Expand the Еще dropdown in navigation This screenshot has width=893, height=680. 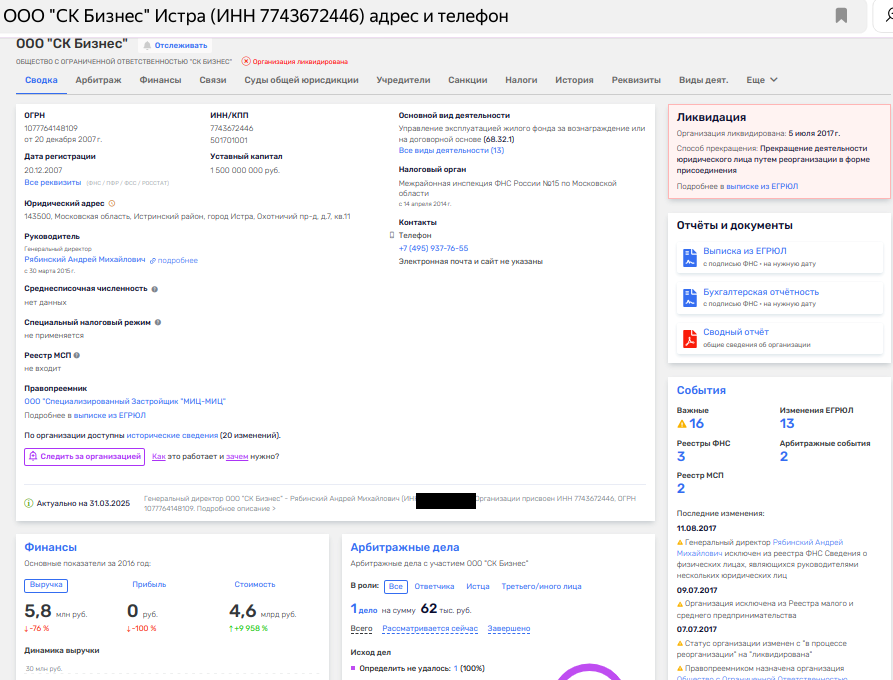pyautogui.click(x=762, y=80)
